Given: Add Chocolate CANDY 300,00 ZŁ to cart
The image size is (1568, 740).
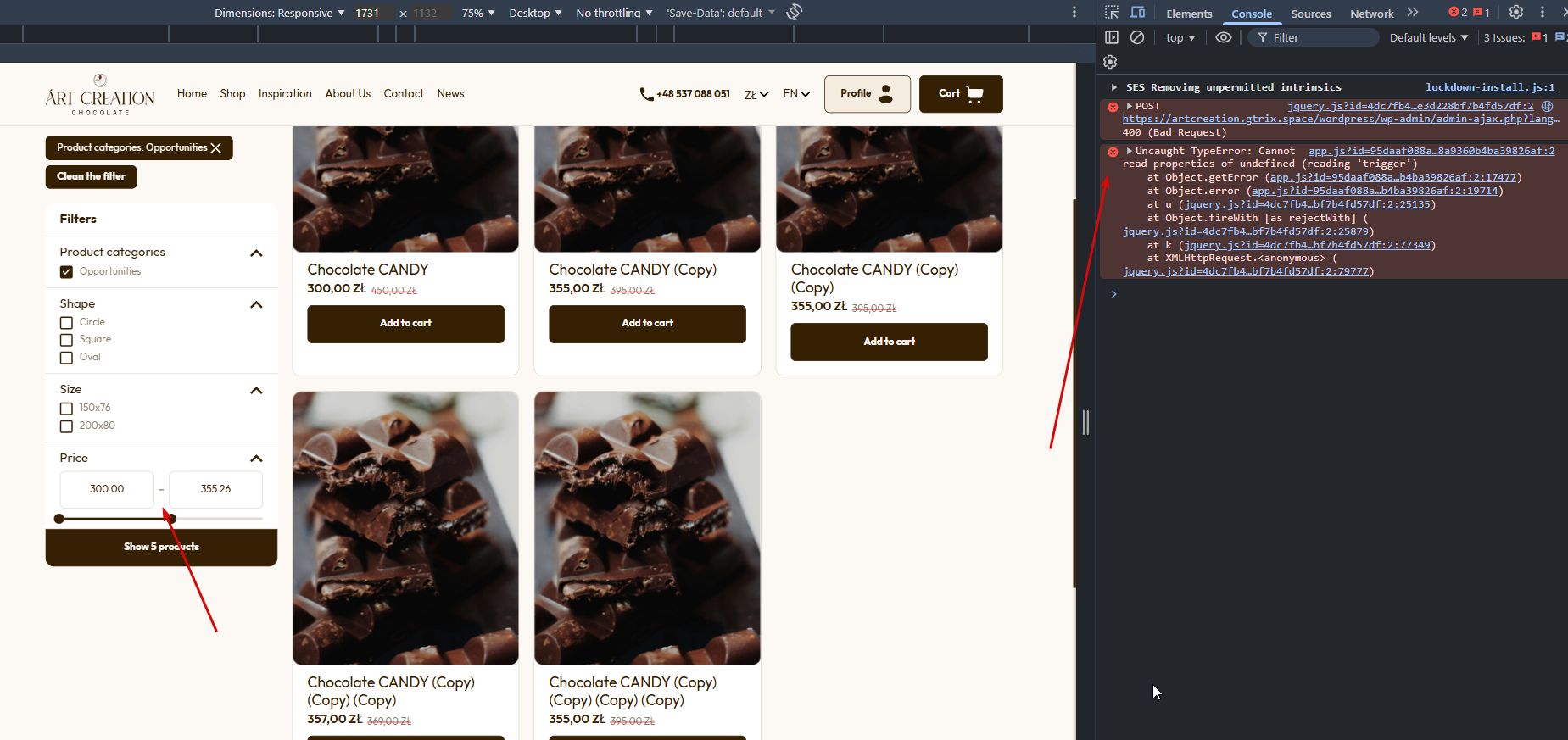Looking at the screenshot, I should (x=405, y=324).
